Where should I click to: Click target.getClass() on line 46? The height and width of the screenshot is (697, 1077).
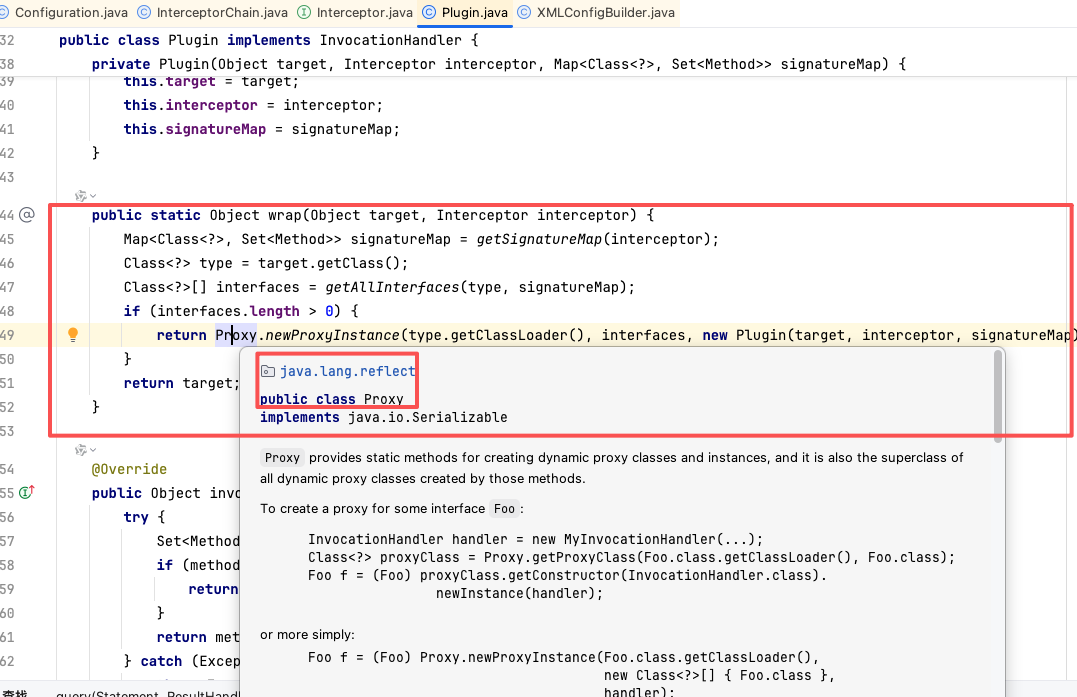(330, 263)
